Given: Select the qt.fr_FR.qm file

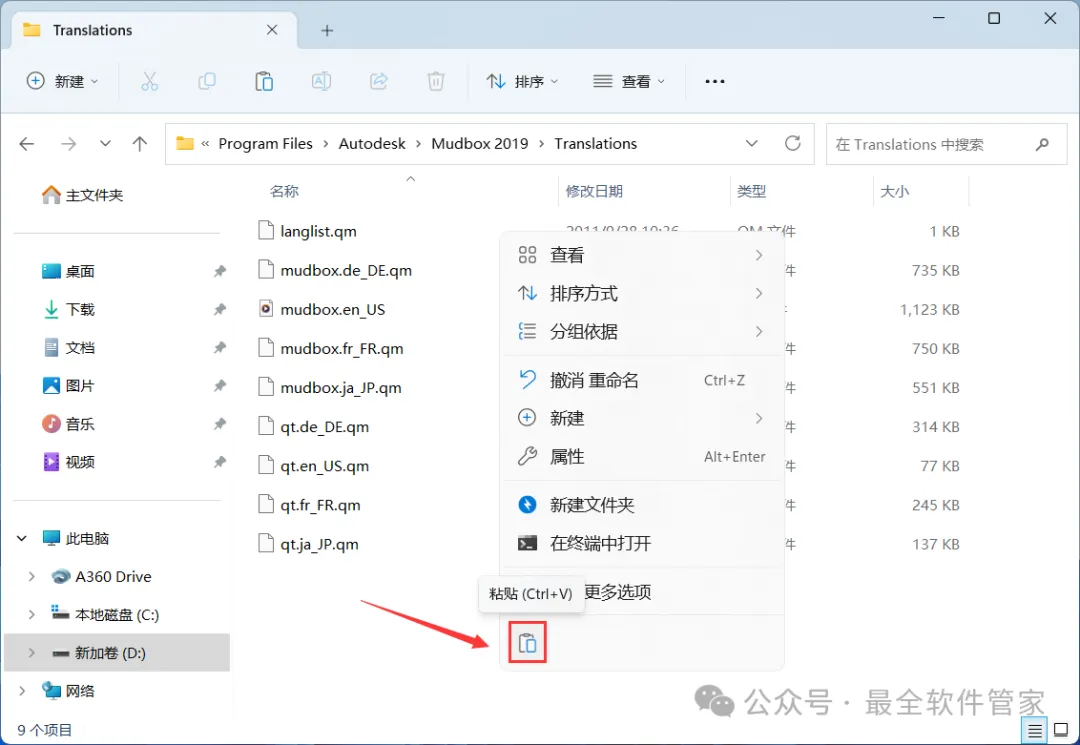Looking at the screenshot, I should tap(320, 505).
